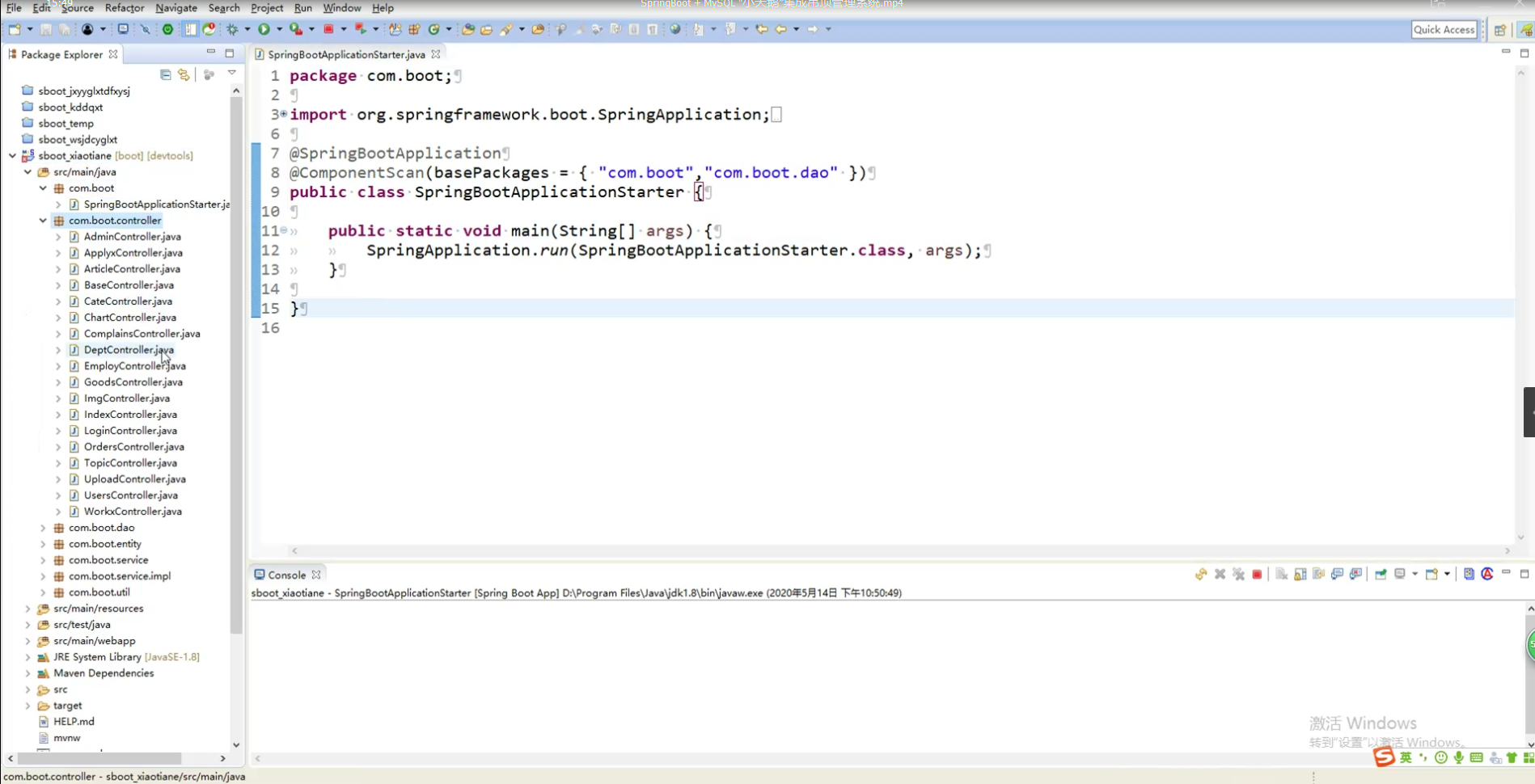Click the red circled A icon in Console toolbar
This screenshot has width=1535, height=784.
pos(1487,574)
